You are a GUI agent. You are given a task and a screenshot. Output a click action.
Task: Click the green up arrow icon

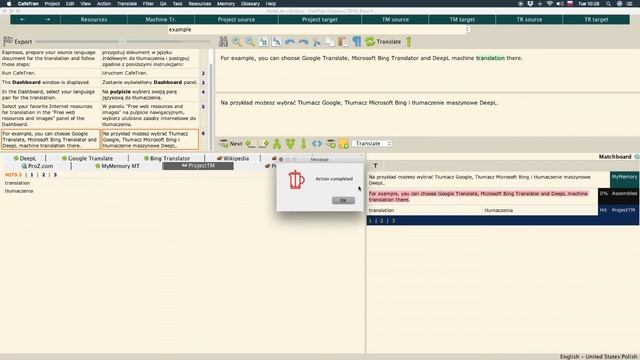click(409, 42)
